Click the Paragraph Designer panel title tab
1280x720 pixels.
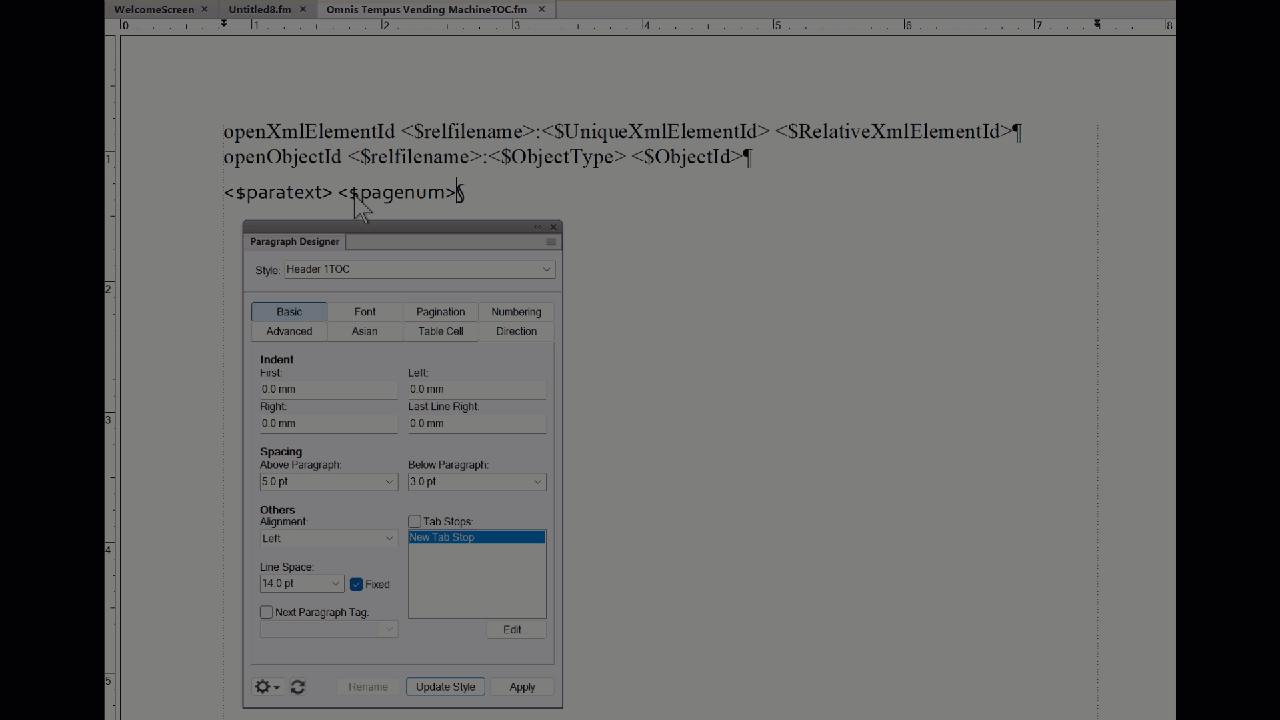(x=294, y=242)
